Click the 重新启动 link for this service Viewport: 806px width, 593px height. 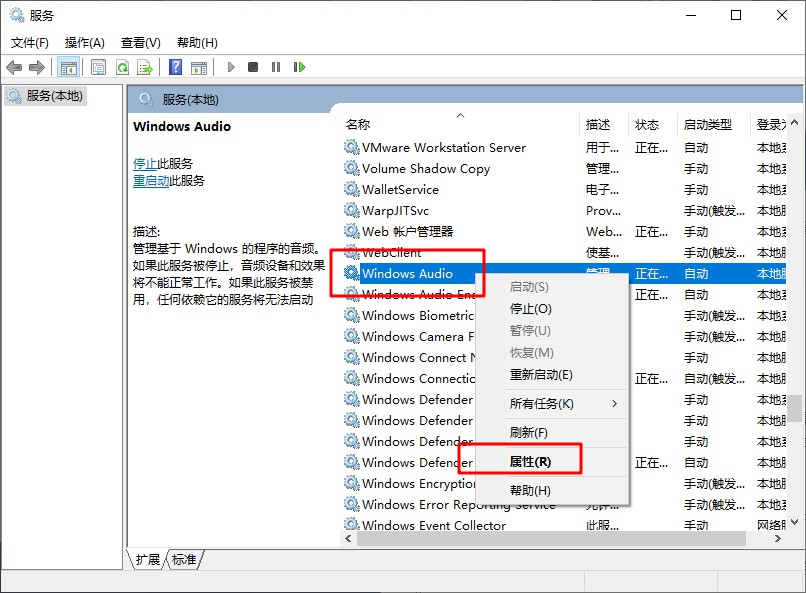point(151,181)
